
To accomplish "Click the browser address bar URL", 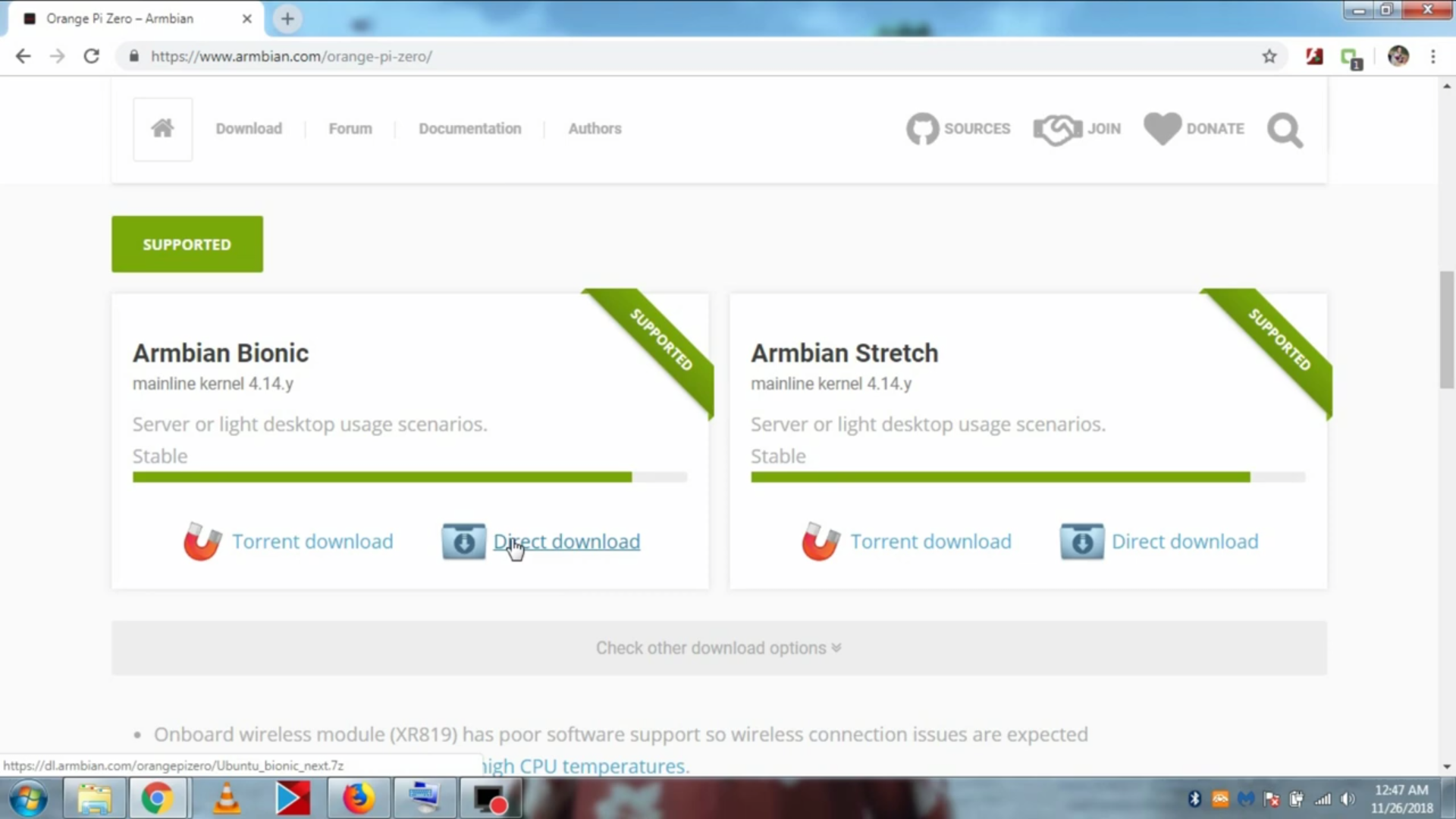I will point(291,56).
